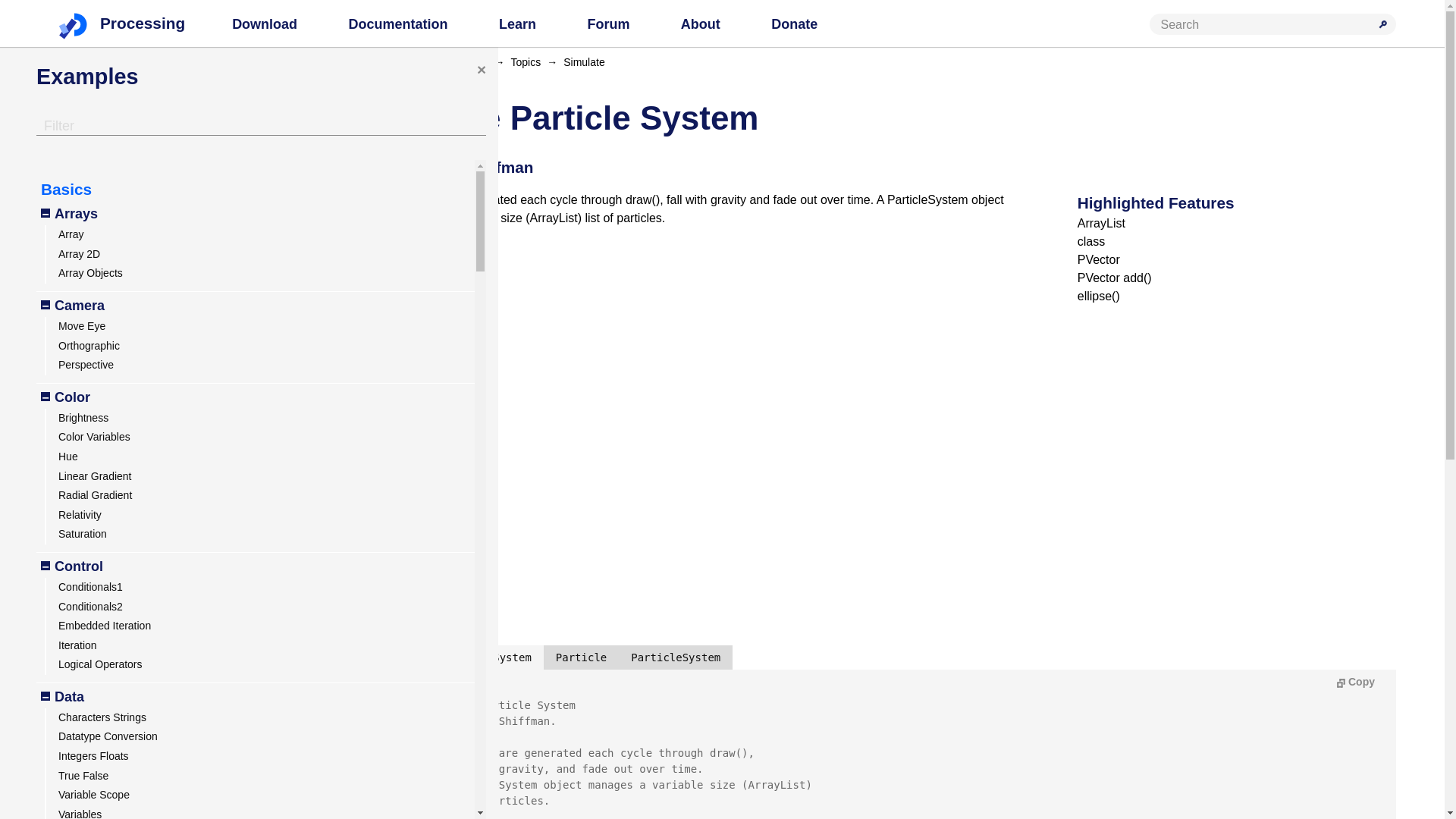Open the Linear Gradient example
Screen dimensions: 1456x819
pos(95,476)
